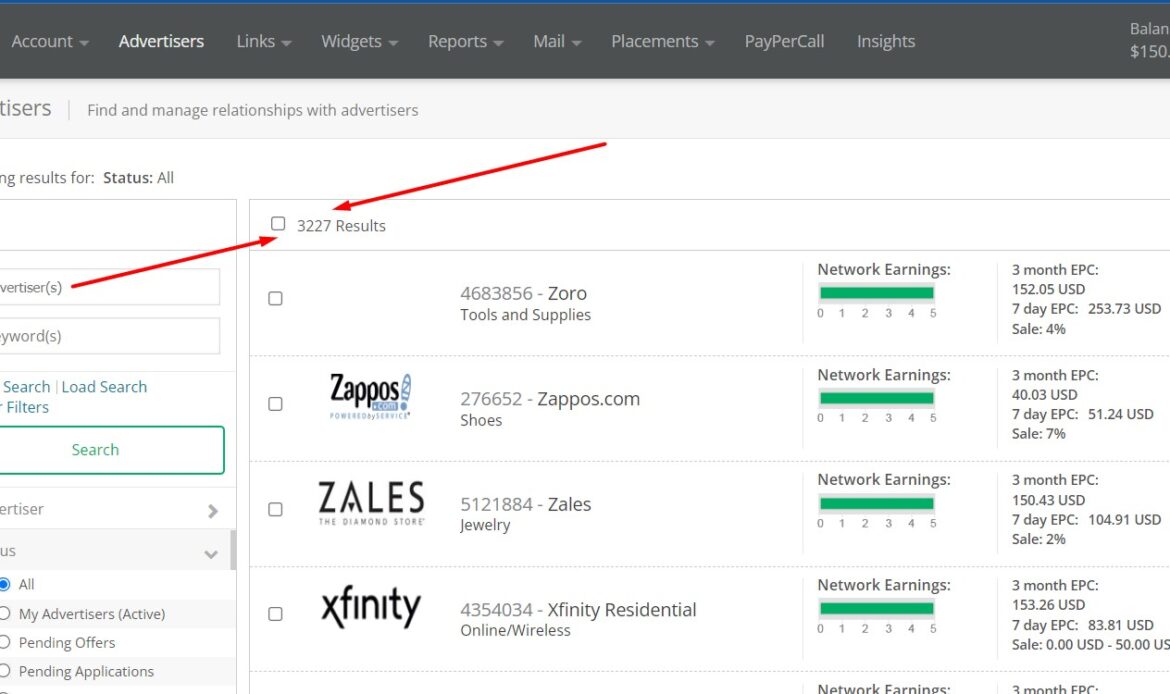Check the Xfinity Residential checkbox
The height and width of the screenshot is (694, 1170).
(275, 614)
